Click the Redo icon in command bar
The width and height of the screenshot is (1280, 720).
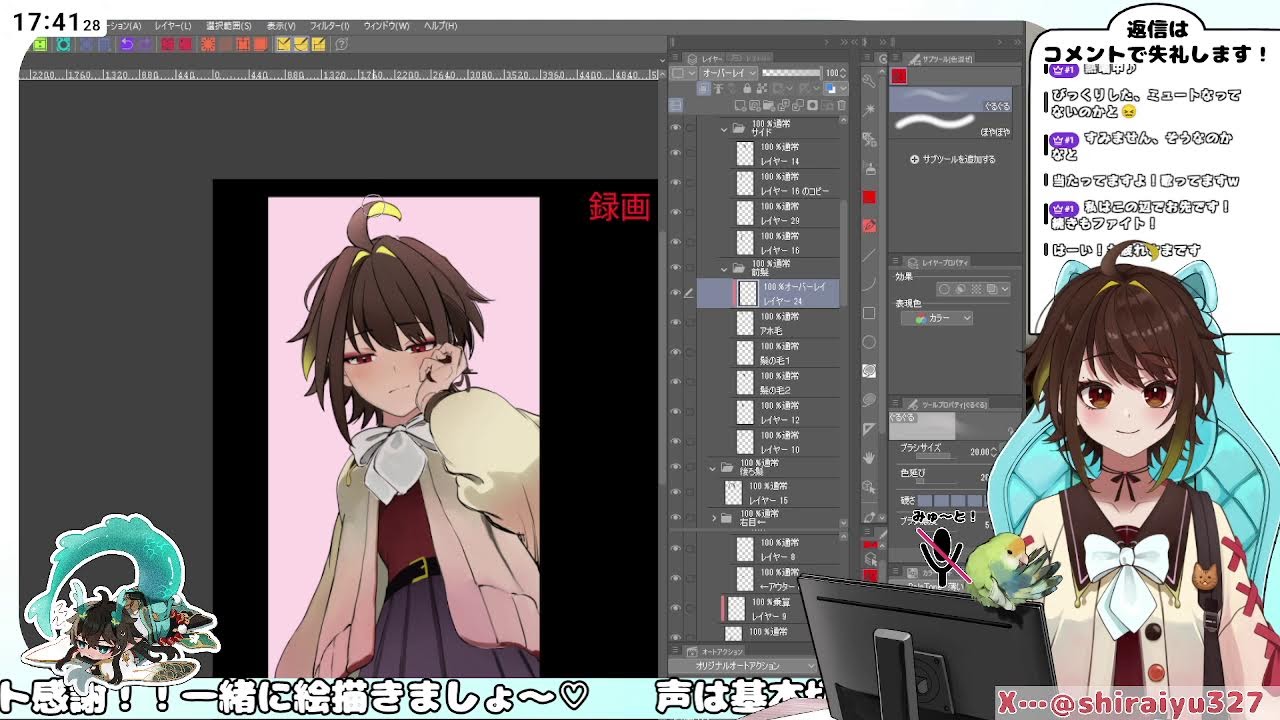click(x=144, y=44)
